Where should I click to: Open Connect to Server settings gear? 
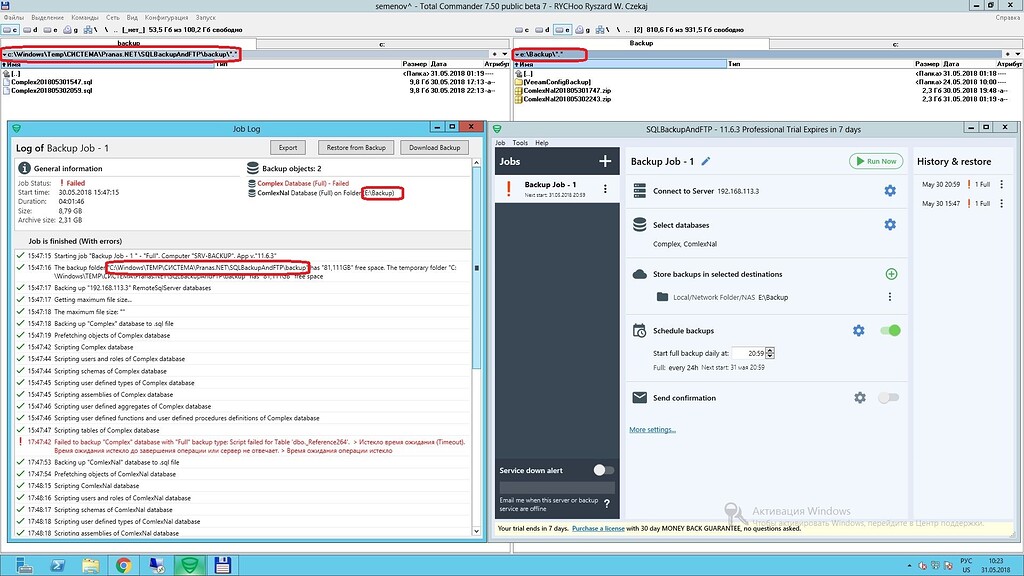889,191
